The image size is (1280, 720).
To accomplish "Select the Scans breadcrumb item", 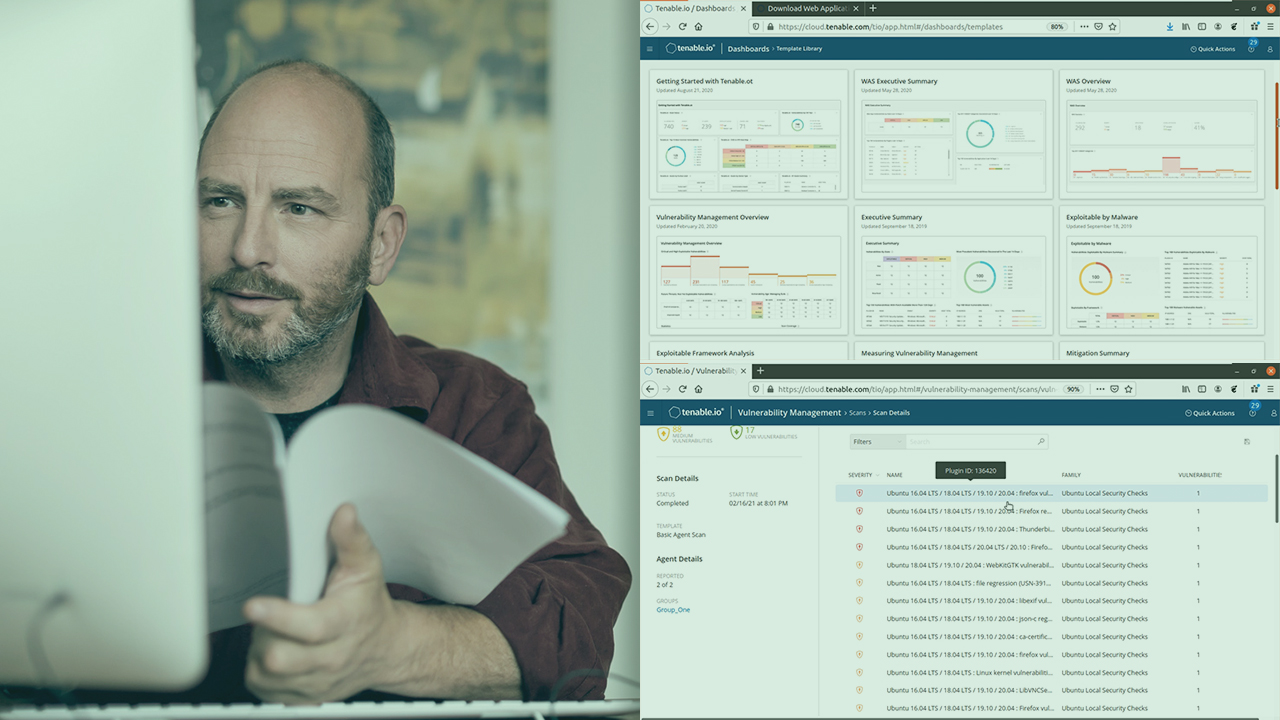I will (x=857, y=413).
